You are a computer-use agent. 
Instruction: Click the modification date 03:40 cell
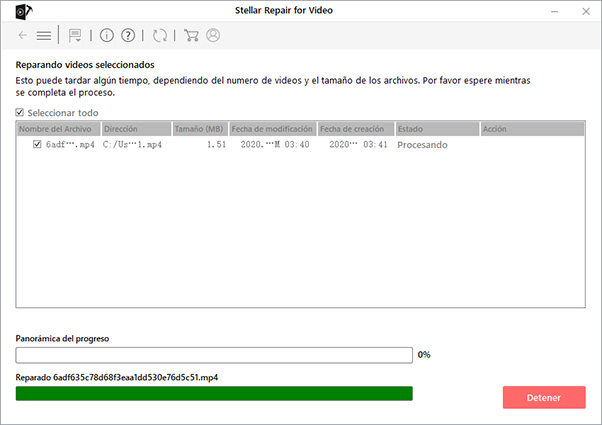point(275,145)
